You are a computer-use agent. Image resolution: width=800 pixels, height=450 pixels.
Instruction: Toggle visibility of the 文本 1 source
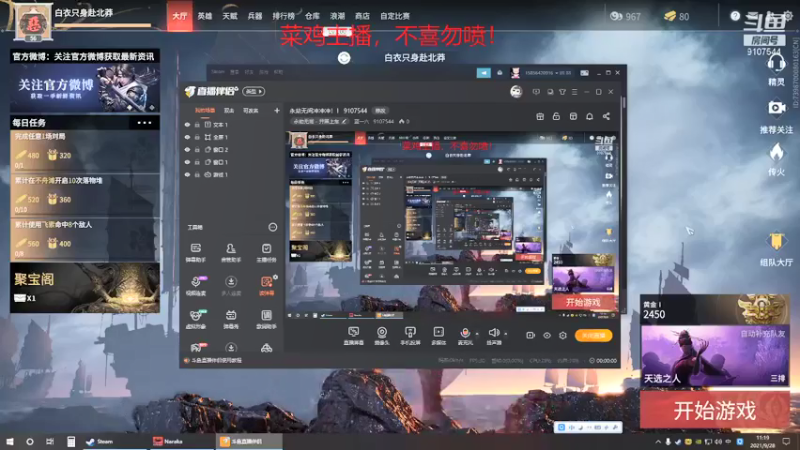(x=187, y=124)
